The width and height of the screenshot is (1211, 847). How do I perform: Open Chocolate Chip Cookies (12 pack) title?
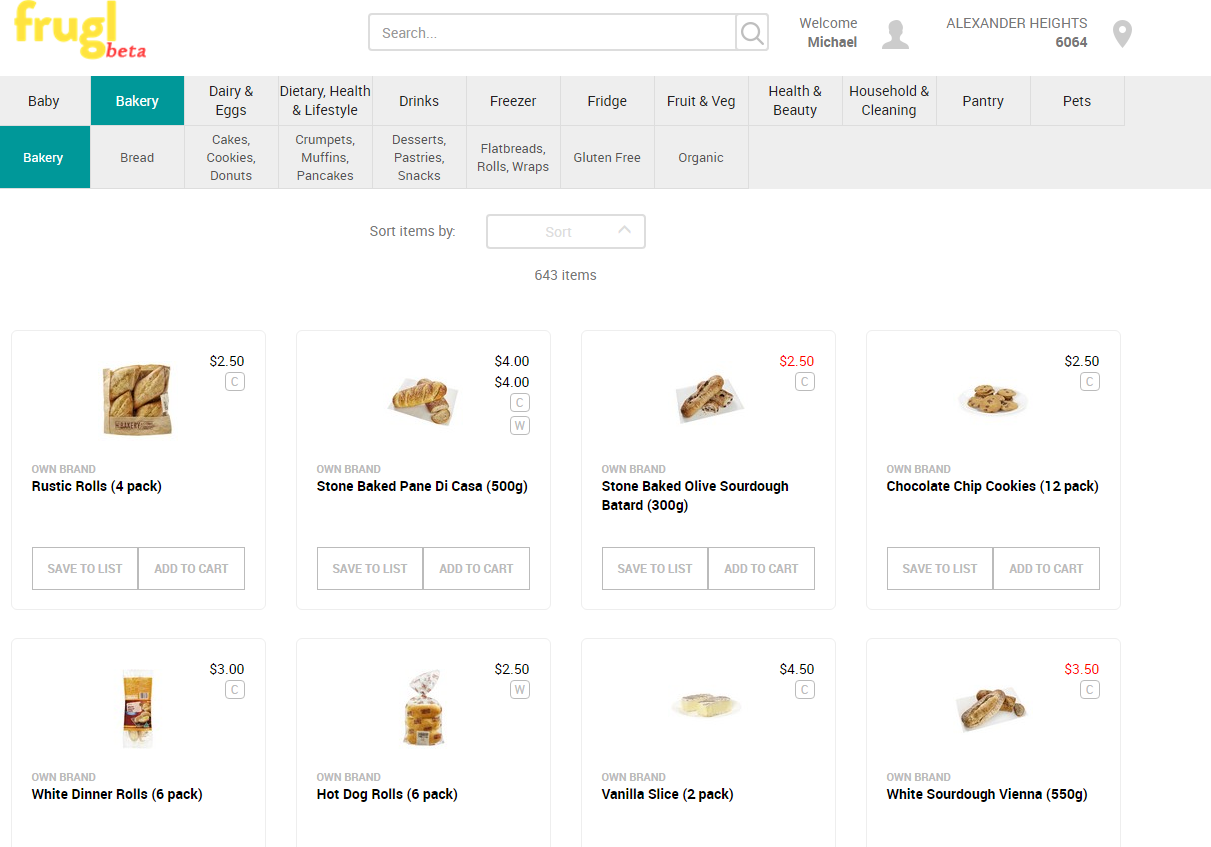point(992,487)
